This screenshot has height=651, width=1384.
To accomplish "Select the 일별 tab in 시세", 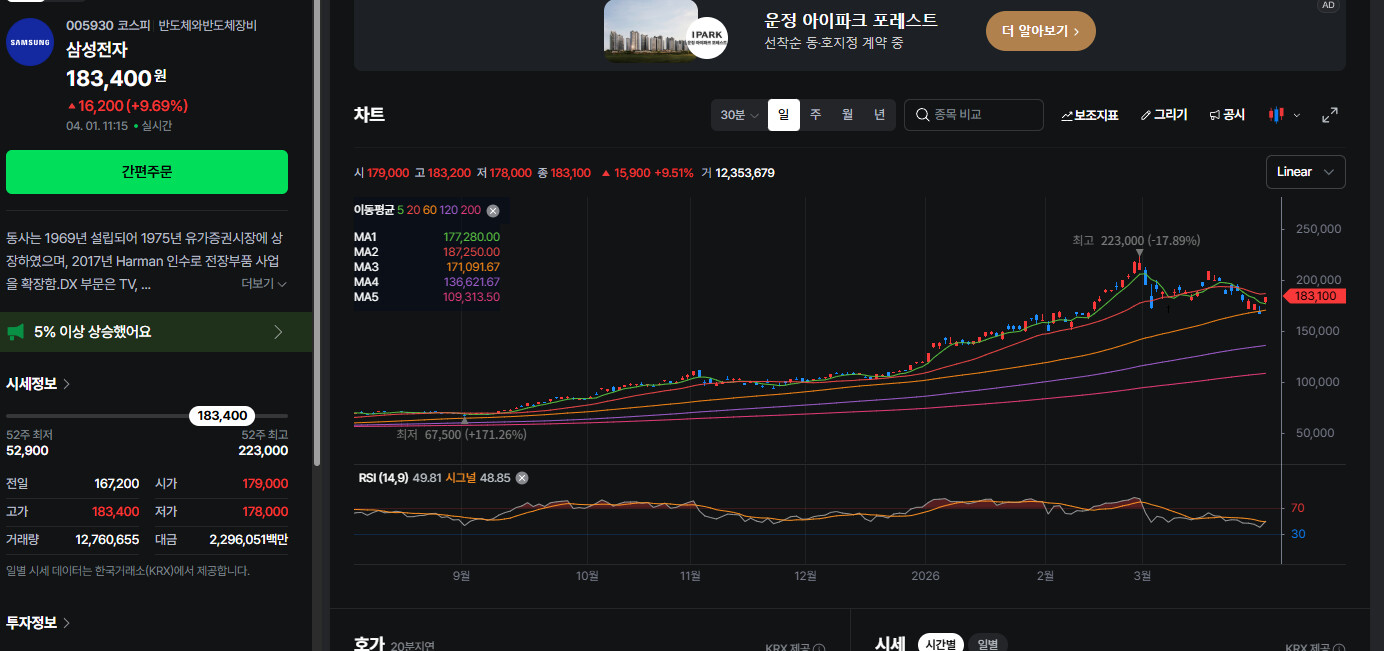I will click(x=987, y=644).
